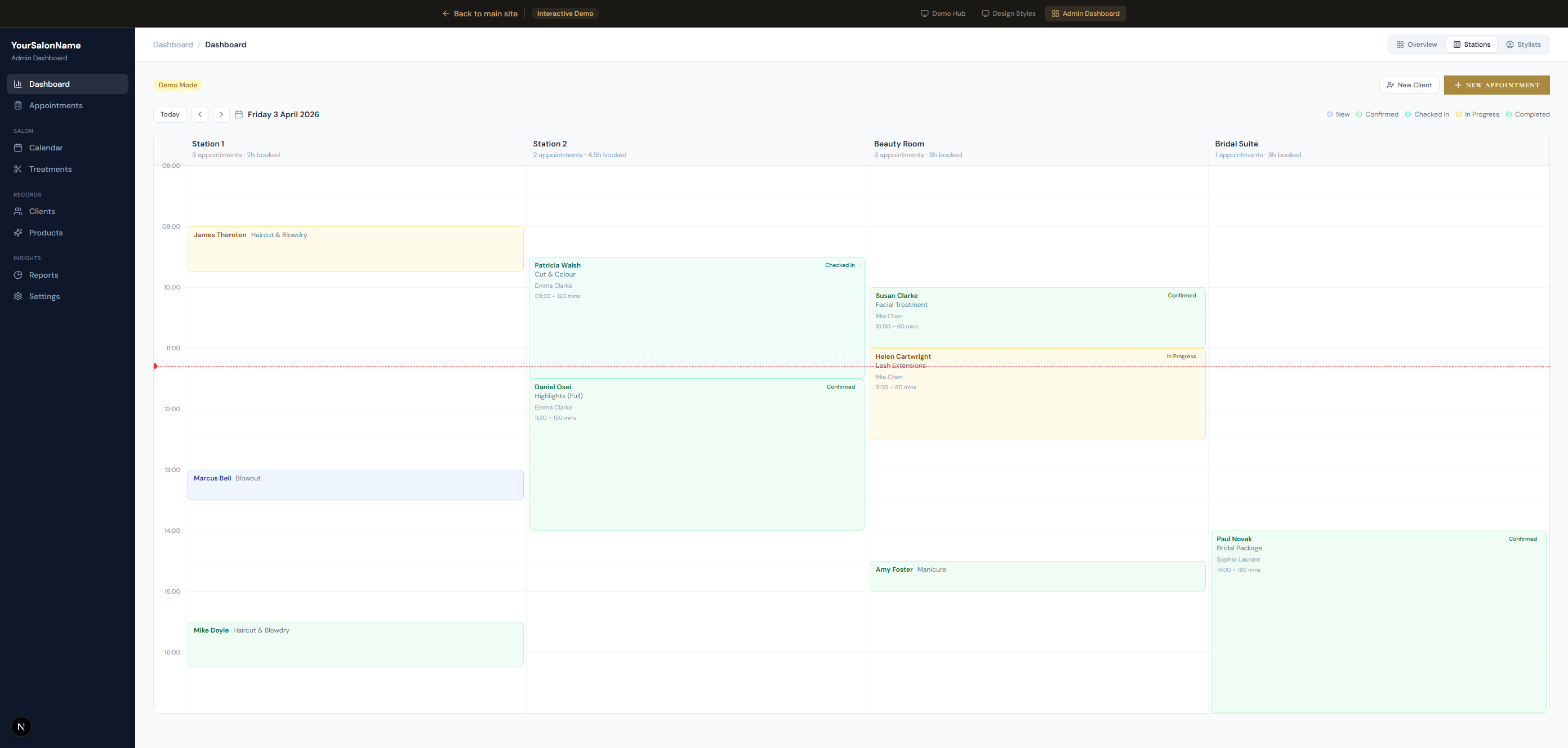Open the Settings gear icon
This screenshot has width=1568, height=748.
pos(18,296)
